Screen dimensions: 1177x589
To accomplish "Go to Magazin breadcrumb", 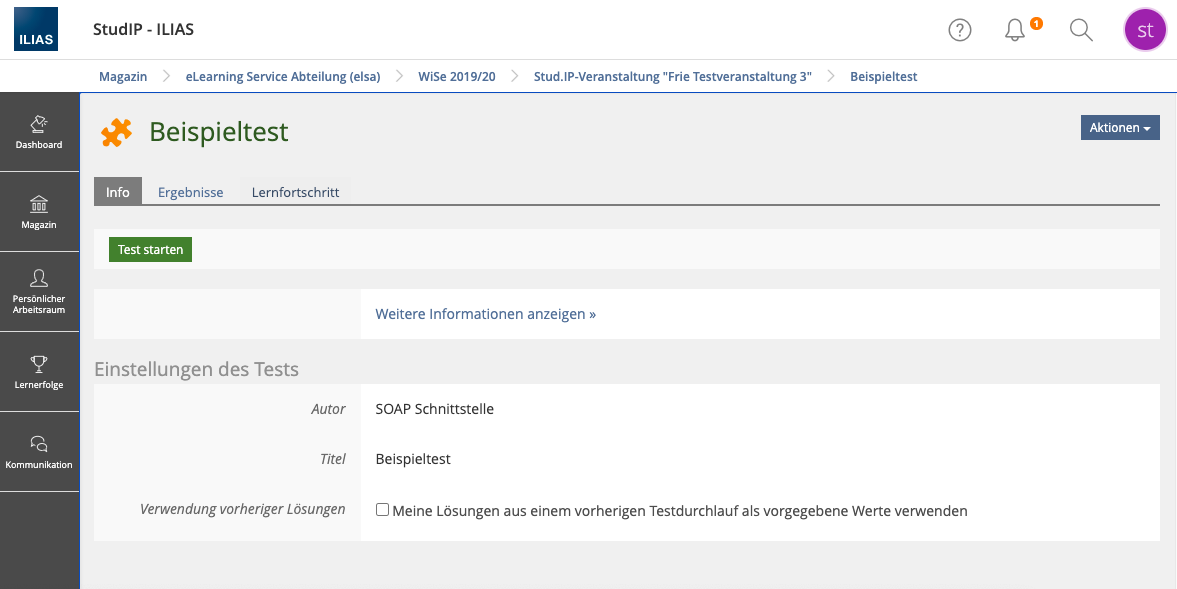I will [123, 76].
